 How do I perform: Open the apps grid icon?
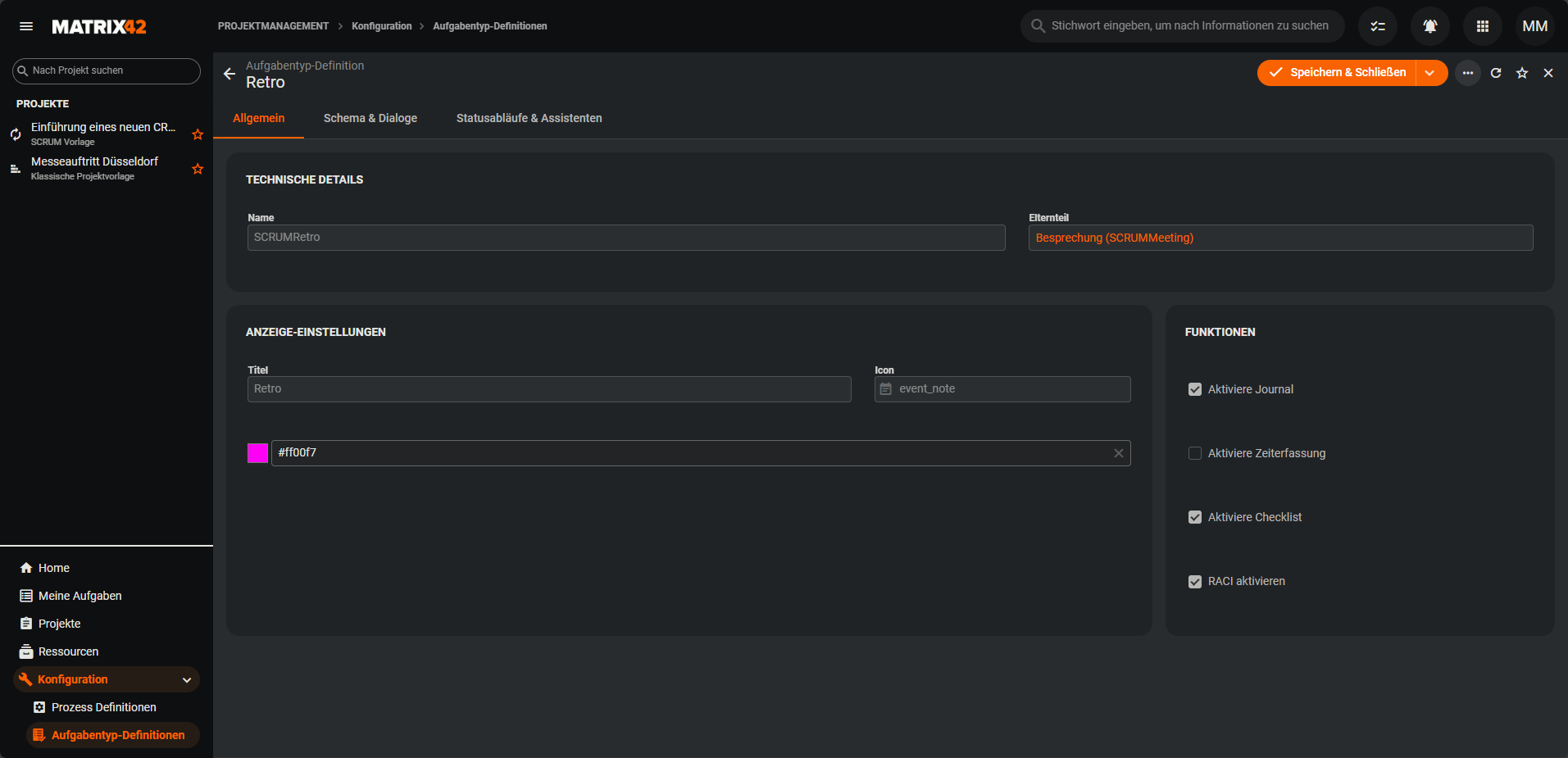tap(1482, 26)
